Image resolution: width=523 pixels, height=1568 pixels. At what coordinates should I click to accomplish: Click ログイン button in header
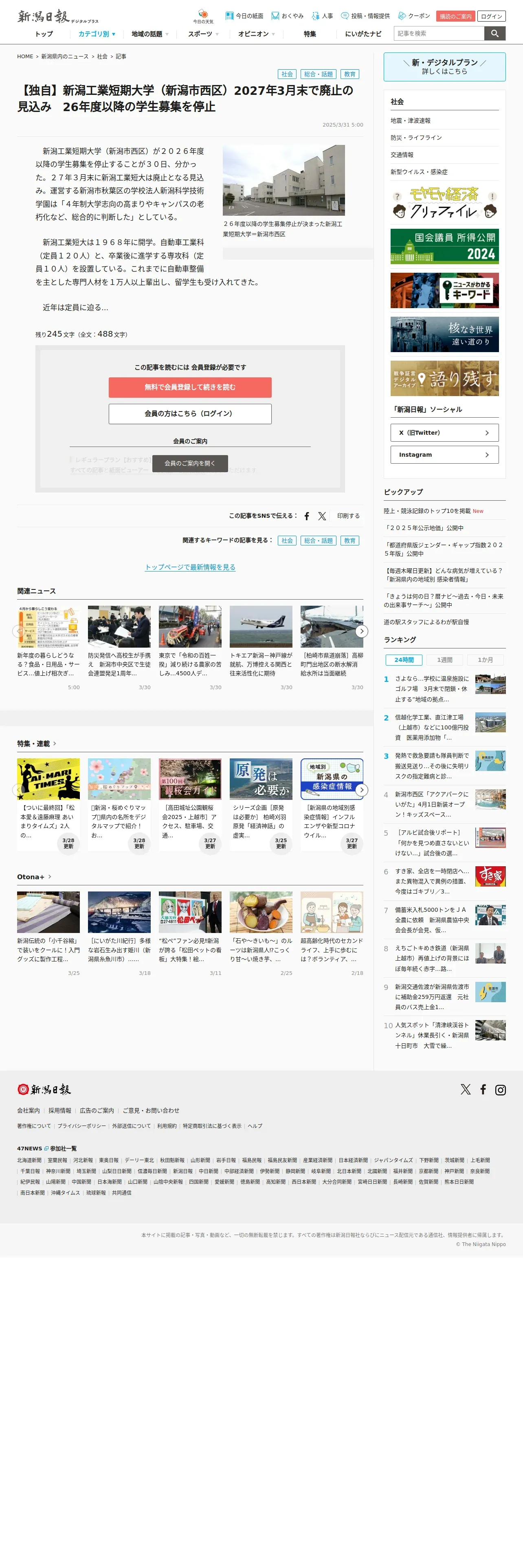pos(491,16)
